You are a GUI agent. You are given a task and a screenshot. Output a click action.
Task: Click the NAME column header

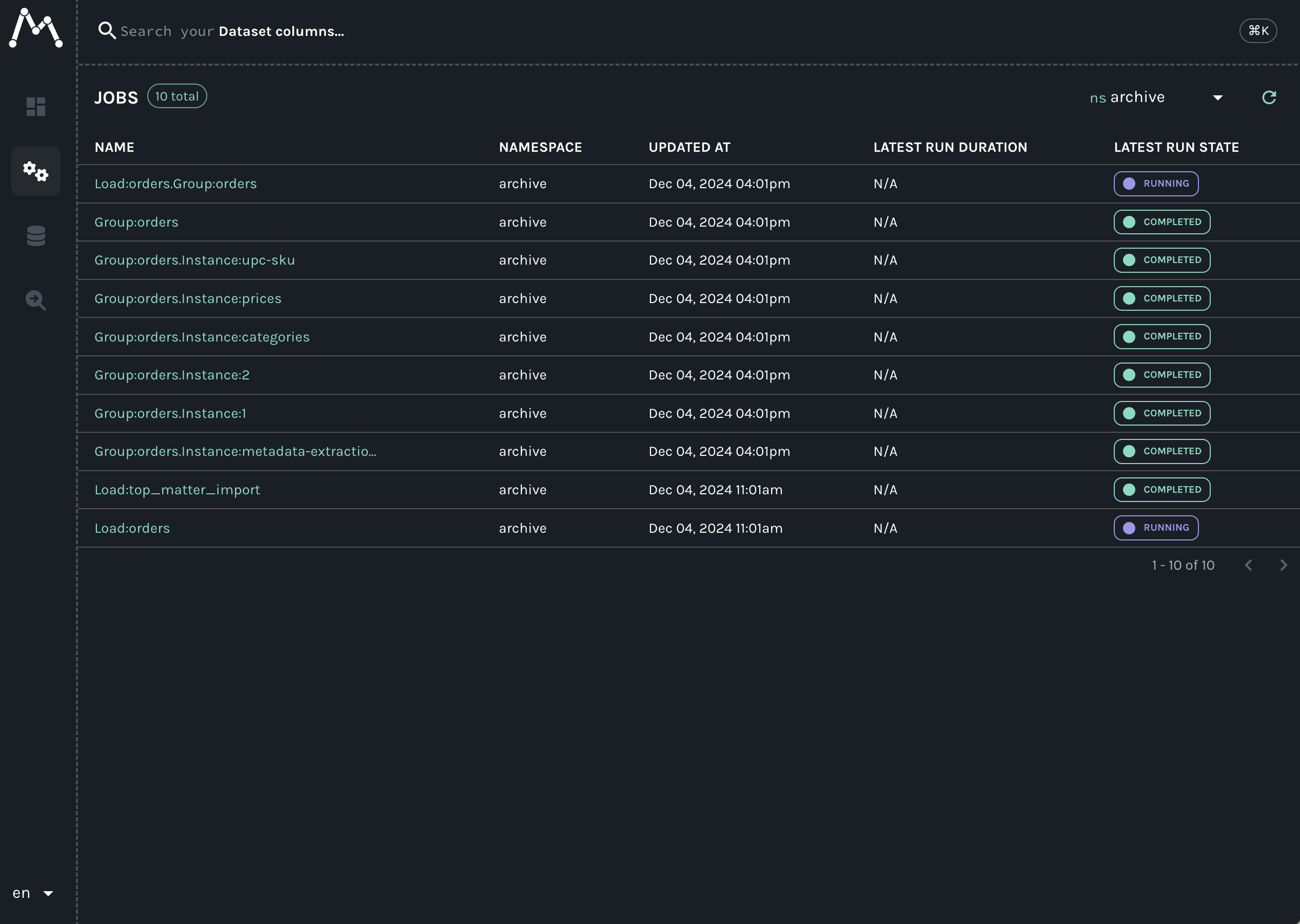click(x=114, y=147)
